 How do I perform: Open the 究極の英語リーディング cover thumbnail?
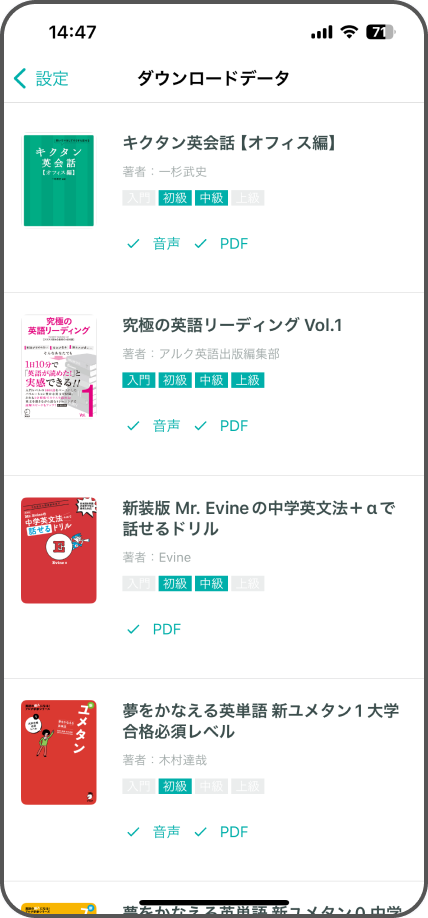click(59, 366)
